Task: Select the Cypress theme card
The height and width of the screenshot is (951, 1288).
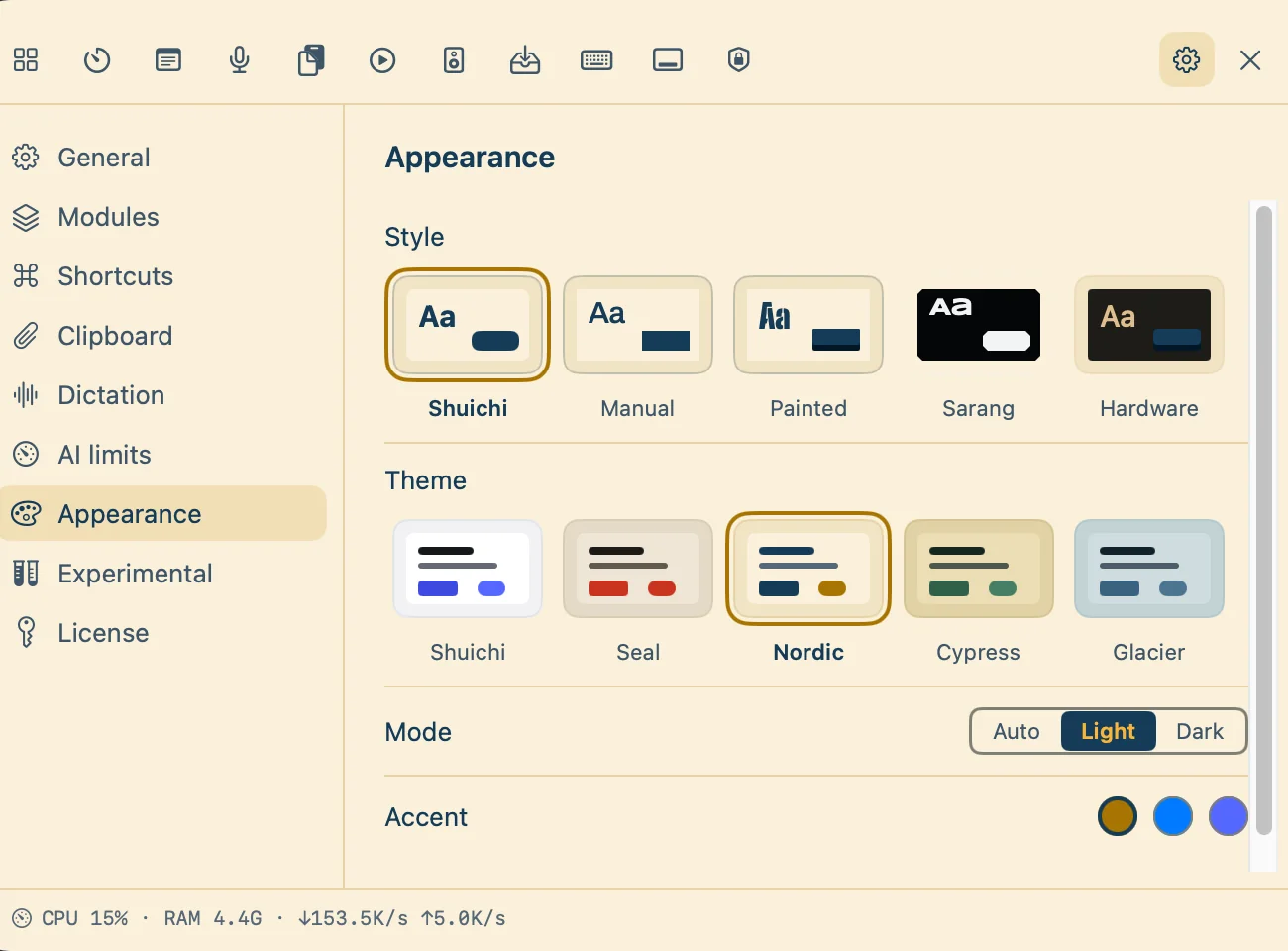Action: pyautogui.click(x=979, y=569)
